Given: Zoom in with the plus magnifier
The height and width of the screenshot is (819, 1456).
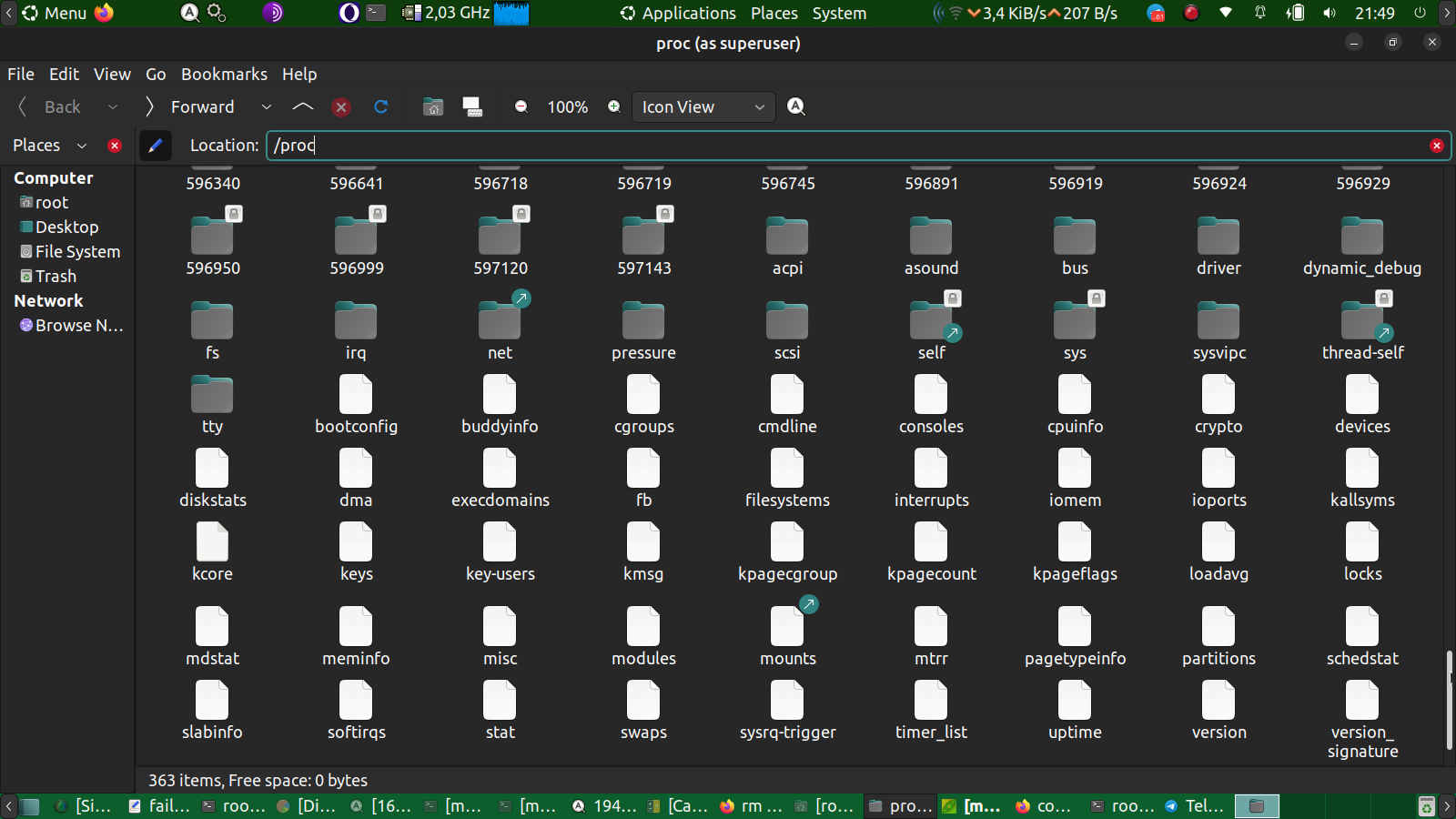Looking at the screenshot, I should tap(614, 107).
